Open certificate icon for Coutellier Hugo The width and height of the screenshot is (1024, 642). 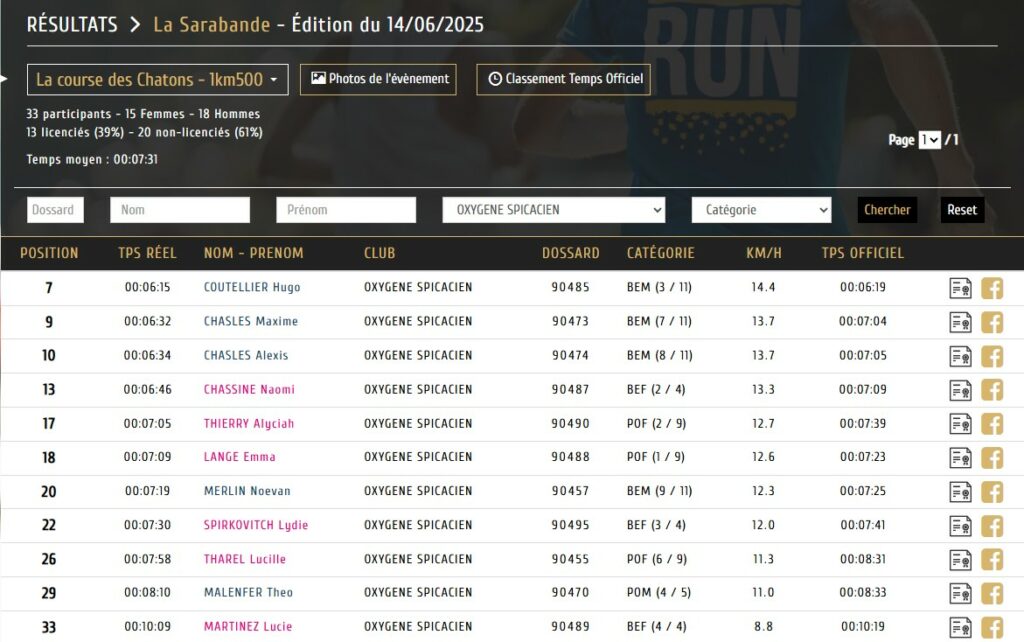(960, 288)
